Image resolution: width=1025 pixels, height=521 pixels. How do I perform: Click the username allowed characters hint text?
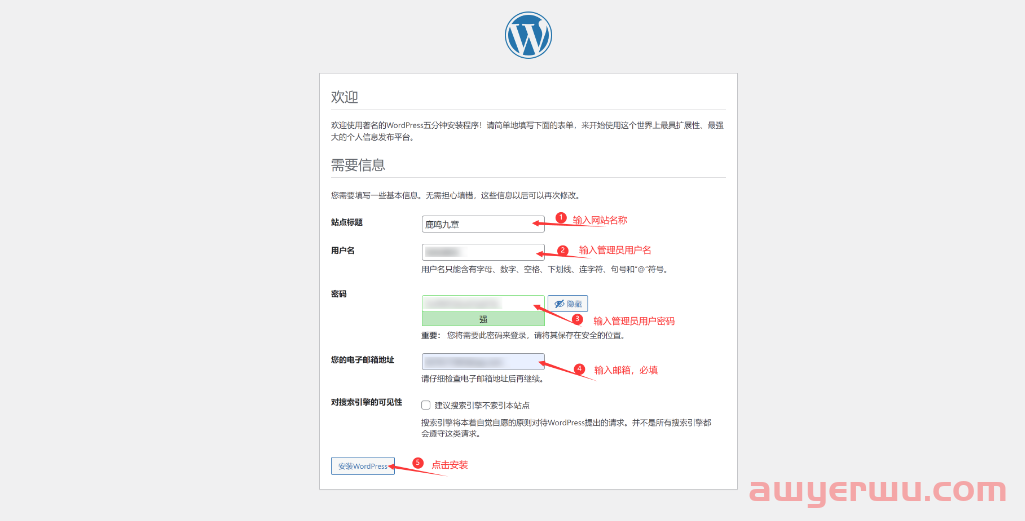pos(545,269)
